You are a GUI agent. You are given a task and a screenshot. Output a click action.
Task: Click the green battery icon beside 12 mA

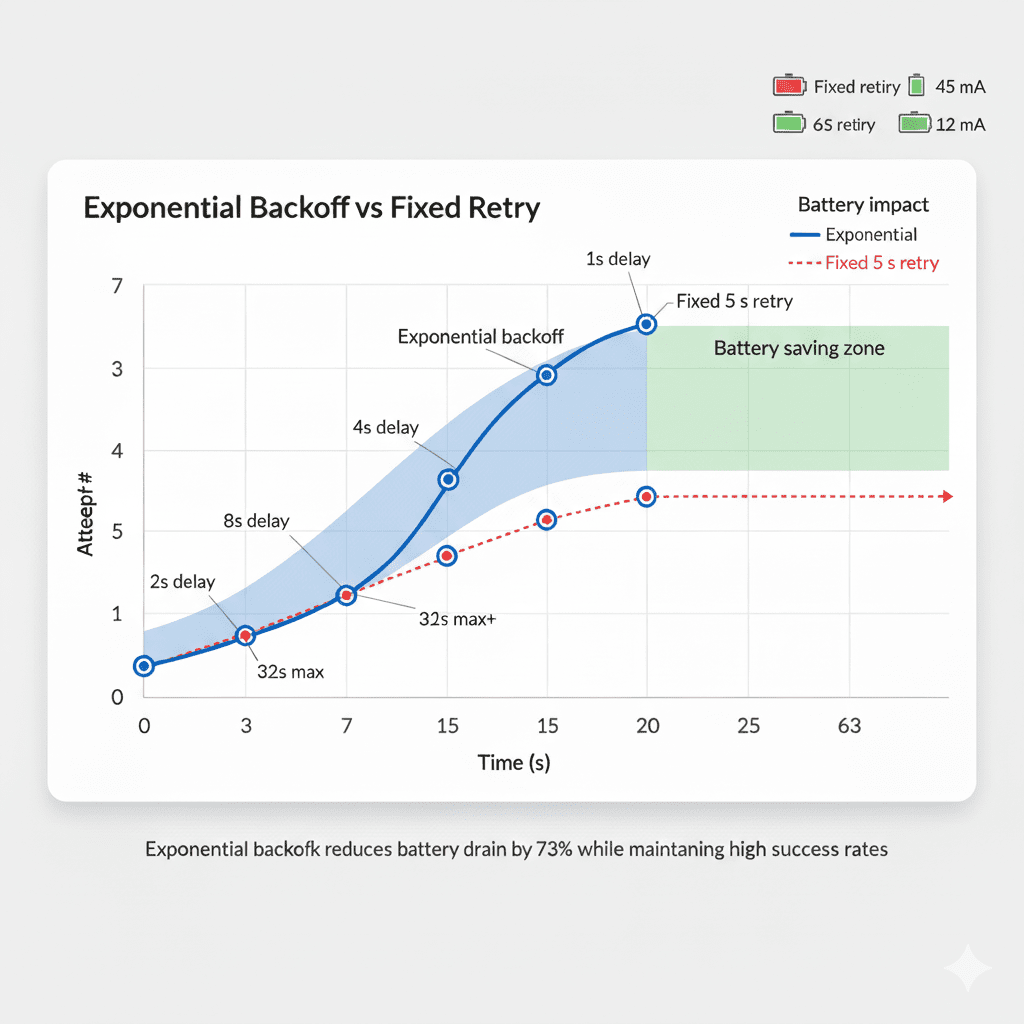(914, 123)
